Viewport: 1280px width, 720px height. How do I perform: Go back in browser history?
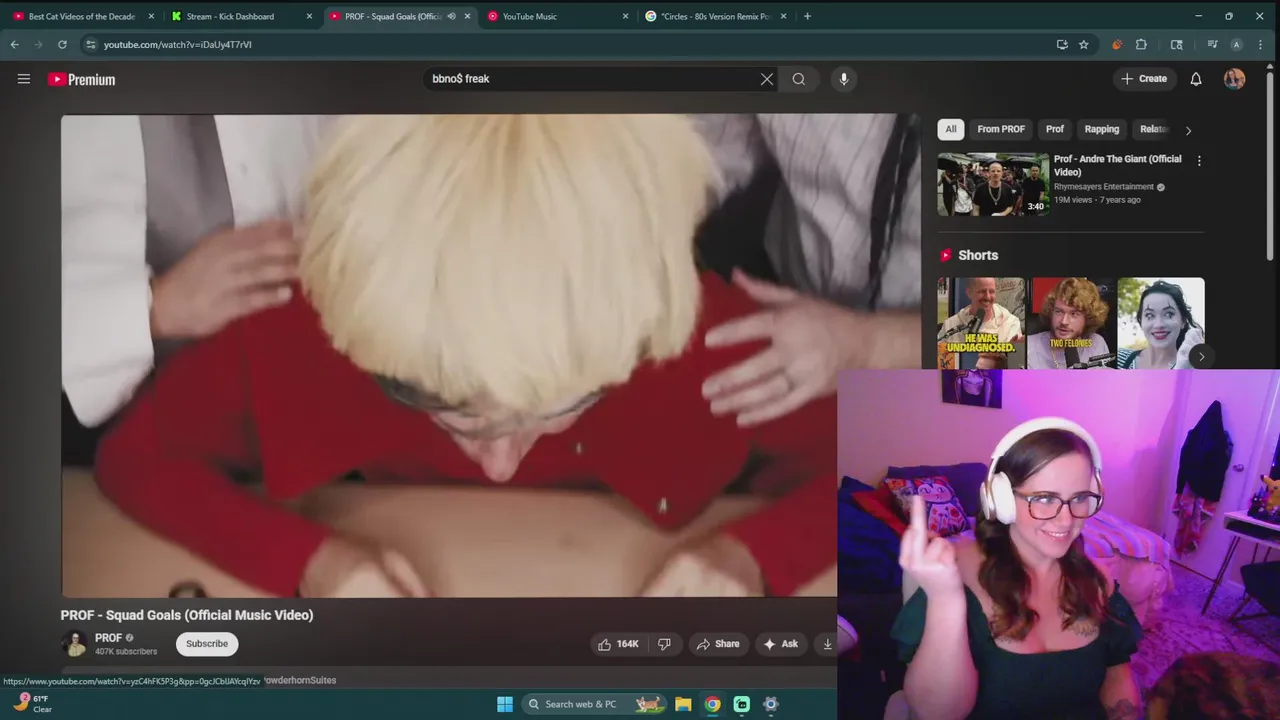pyautogui.click(x=14, y=44)
